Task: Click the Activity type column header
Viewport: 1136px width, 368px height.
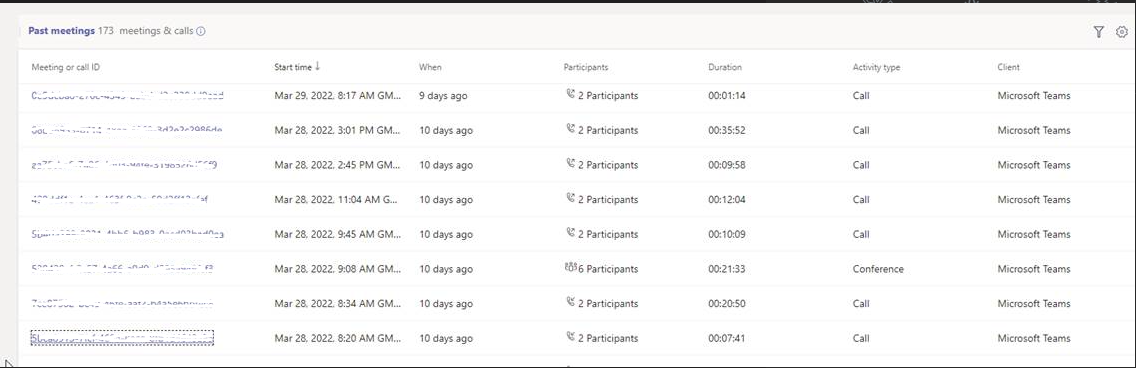Action: click(x=876, y=67)
